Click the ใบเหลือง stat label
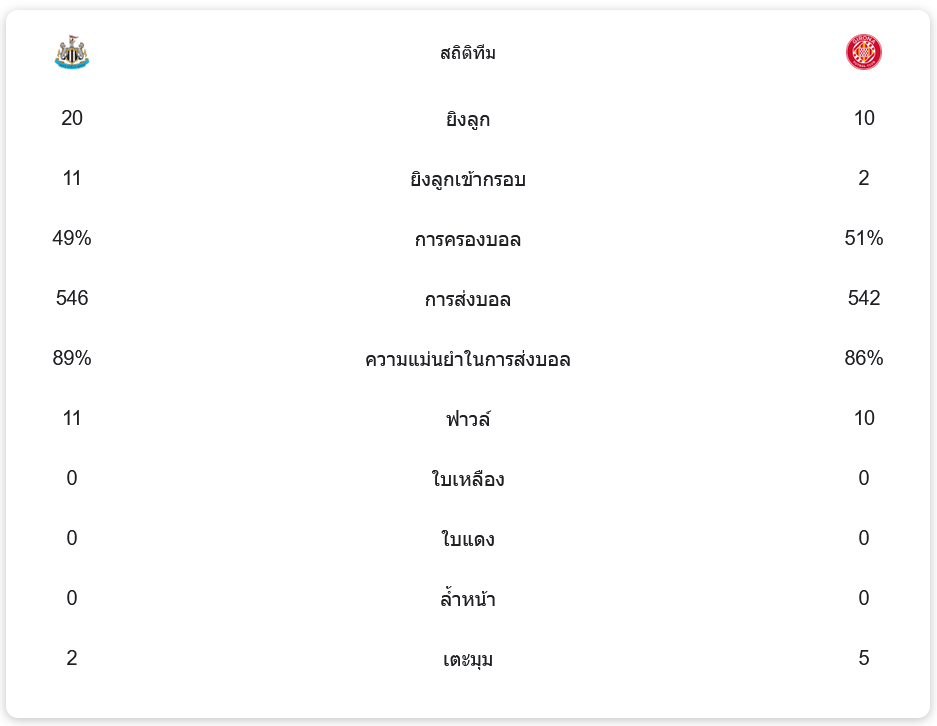 pos(468,480)
